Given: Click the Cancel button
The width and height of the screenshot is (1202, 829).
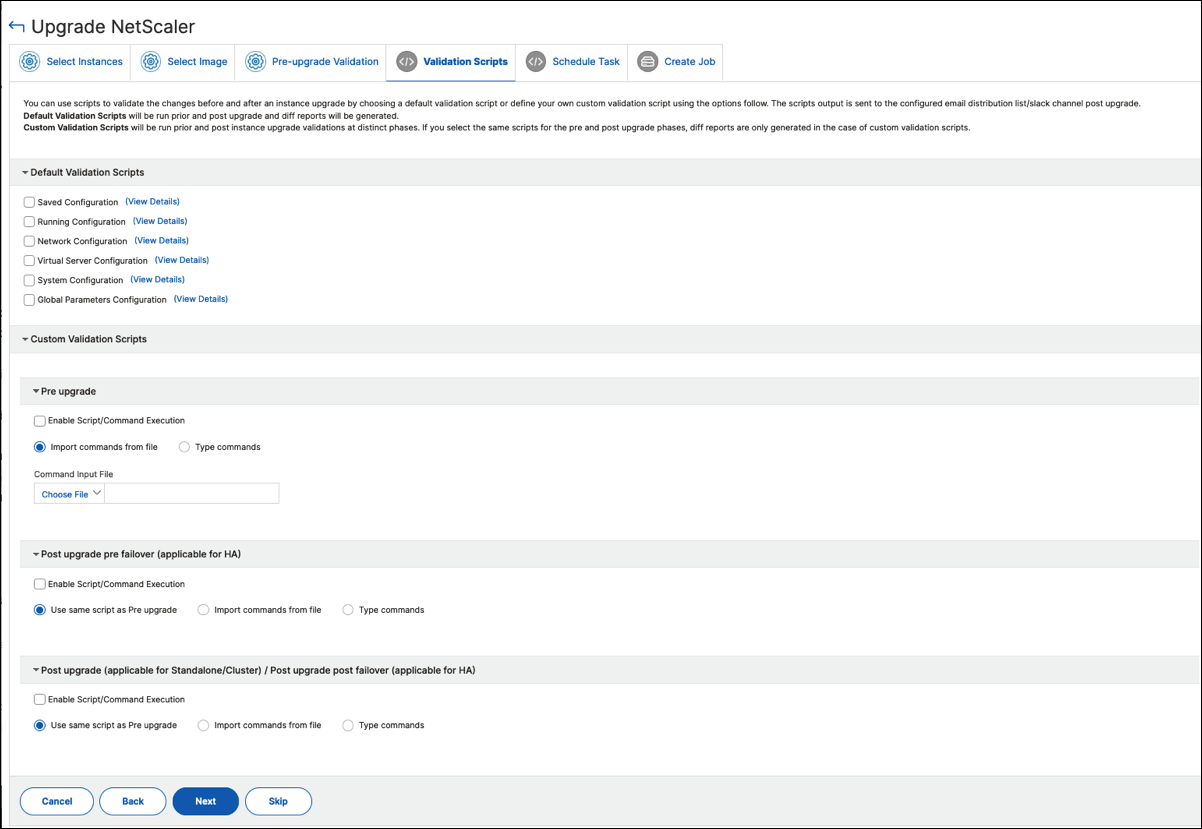Looking at the screenshot, I should coord(57,801).
